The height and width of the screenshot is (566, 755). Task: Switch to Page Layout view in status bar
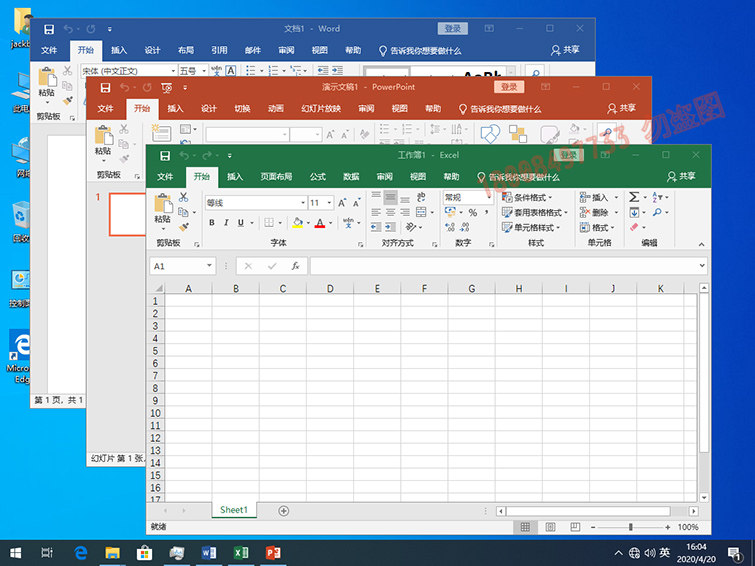pyautogui.click(x=550, y=527)
